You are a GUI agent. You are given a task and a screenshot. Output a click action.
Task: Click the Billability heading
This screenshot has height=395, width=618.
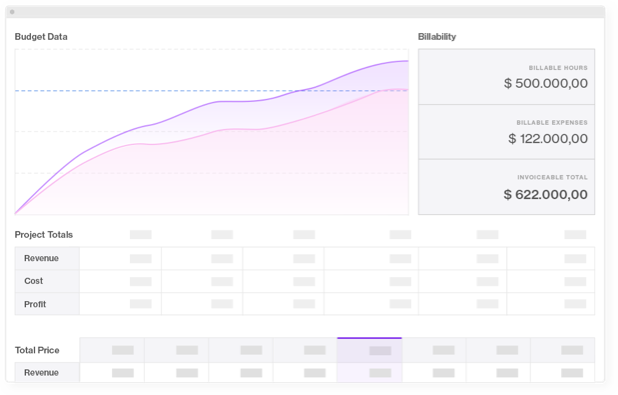tap(437, 37)
